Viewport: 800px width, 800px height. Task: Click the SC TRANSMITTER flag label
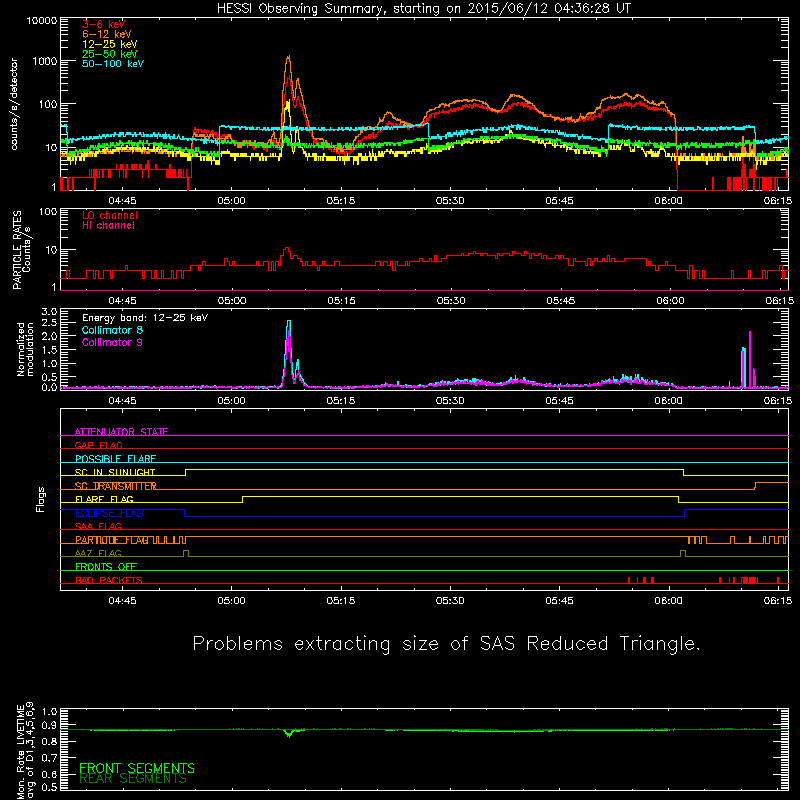[115, 486]
